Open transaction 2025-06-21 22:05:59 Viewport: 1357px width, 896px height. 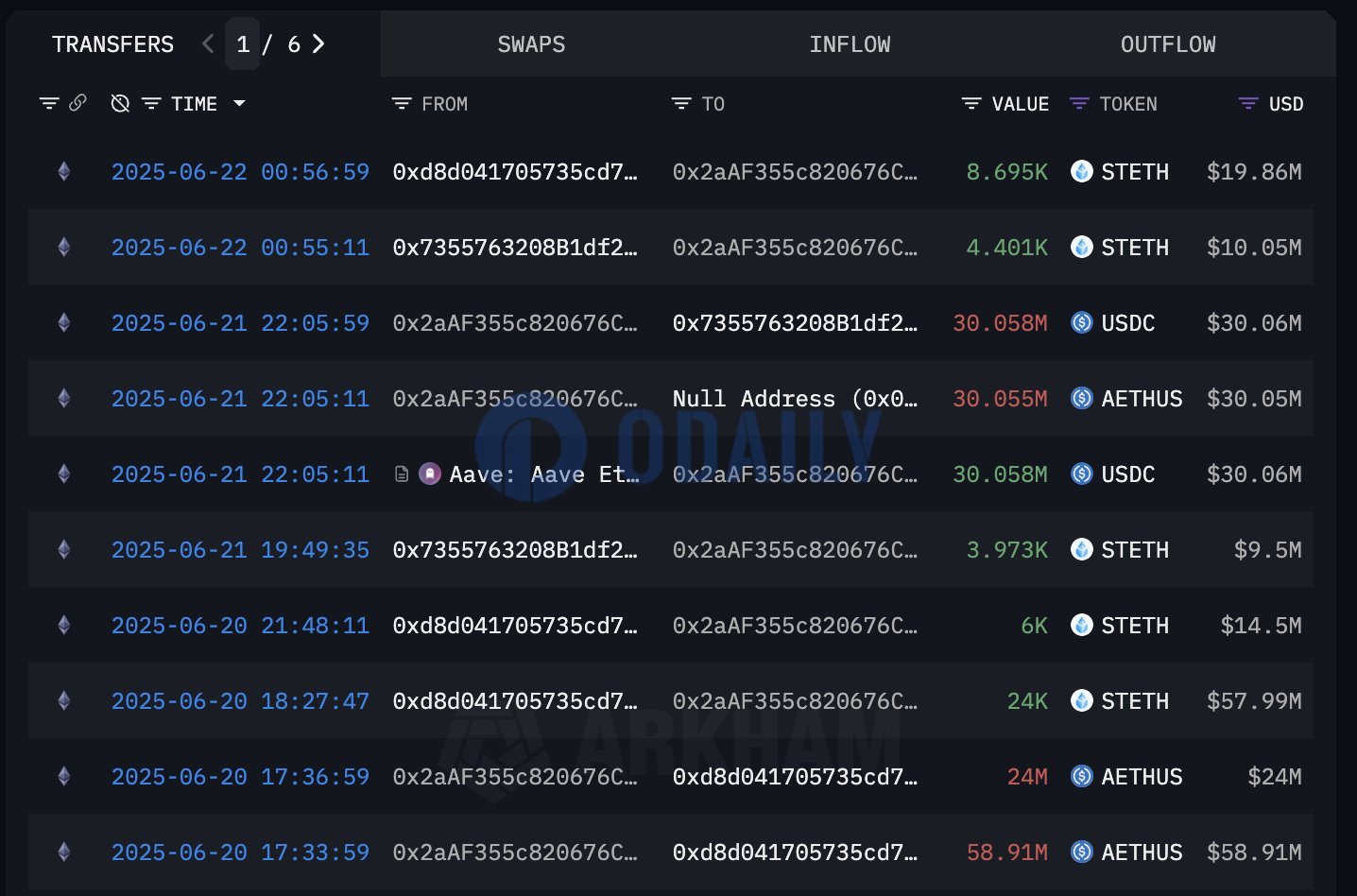tap(240, 323)
